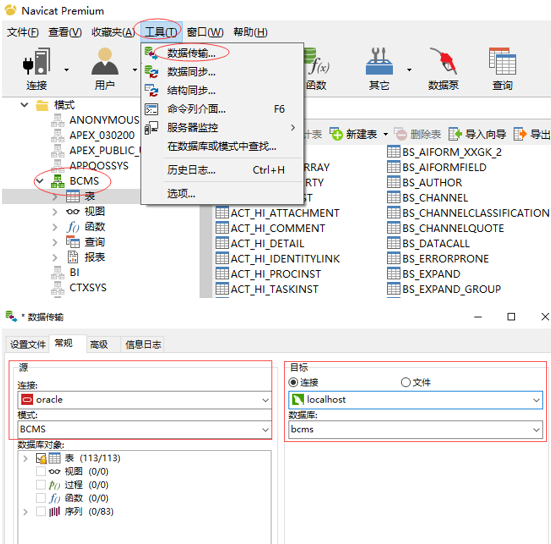Click the 函数 tree node icon
Viewport: 551px width, 544px height.
click(73, 227)
